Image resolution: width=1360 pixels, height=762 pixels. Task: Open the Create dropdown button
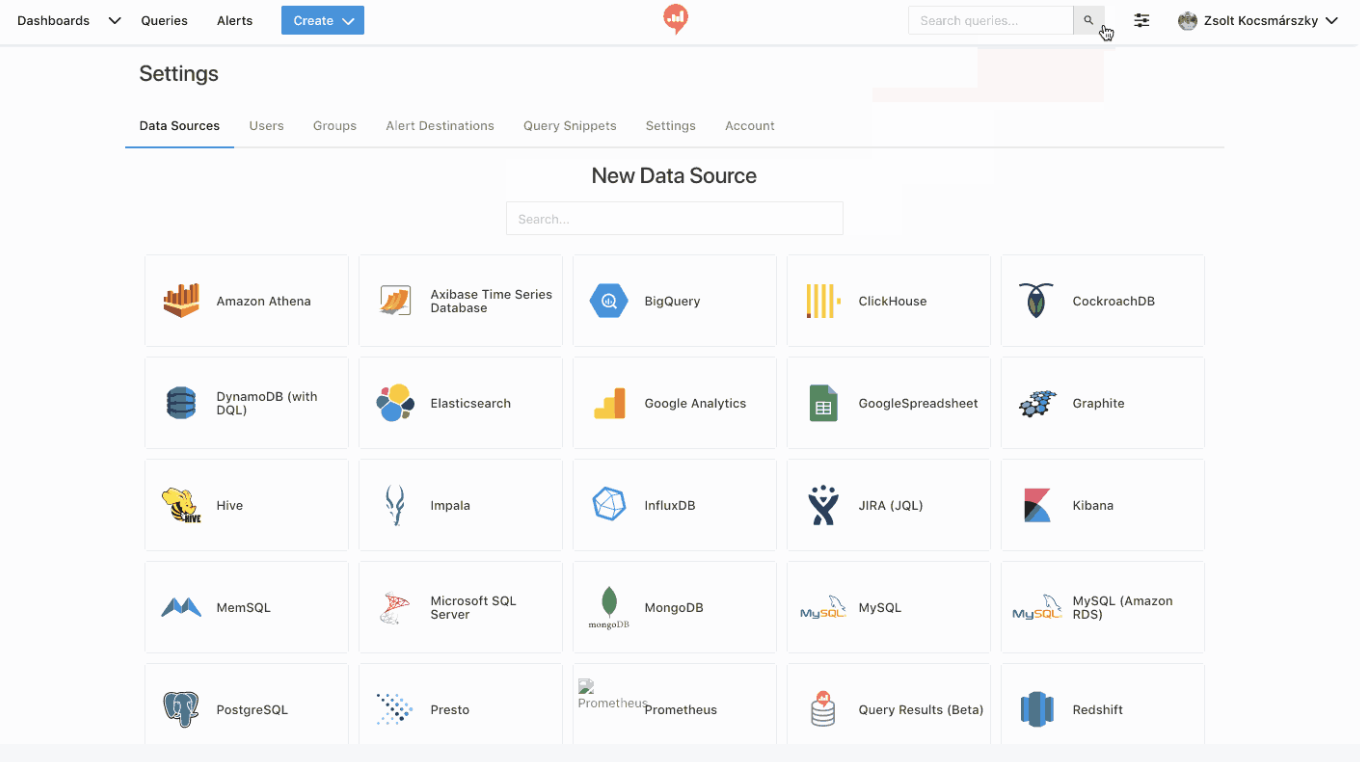coord(322,20)
